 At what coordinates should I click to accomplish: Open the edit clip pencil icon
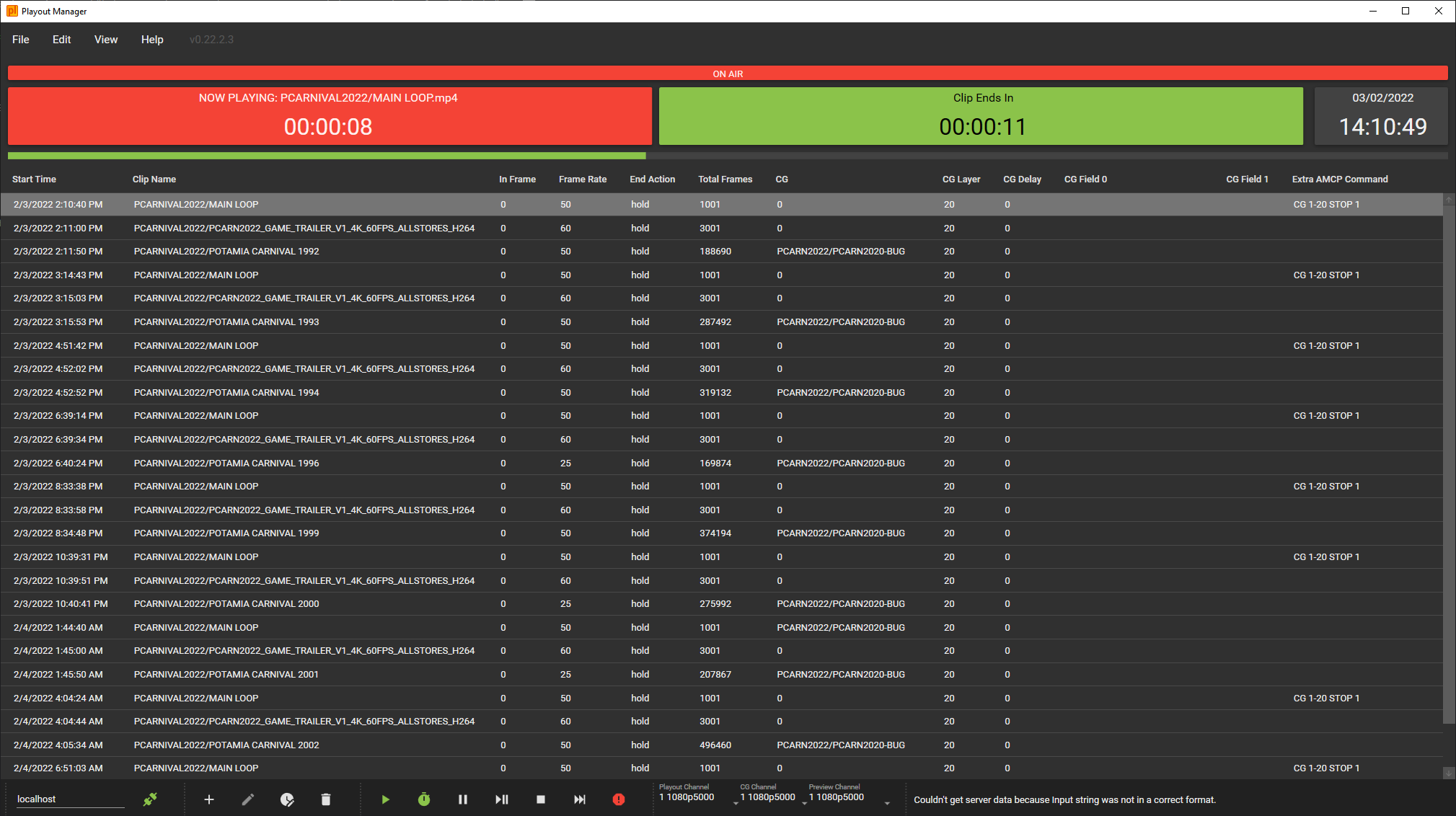point(247,799)
